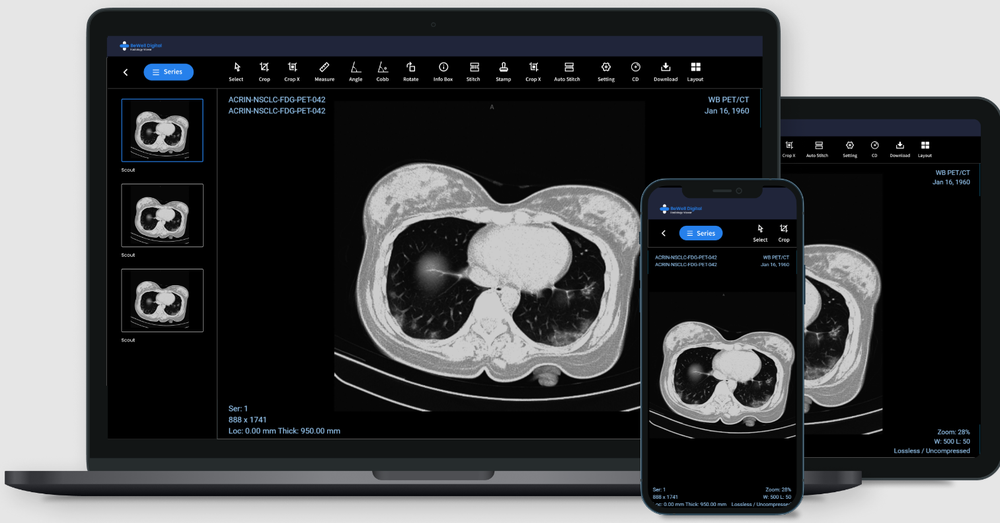Click "Loc: 0.00 mm Thick: 950.00 mm" on laptop

point(284,431)
